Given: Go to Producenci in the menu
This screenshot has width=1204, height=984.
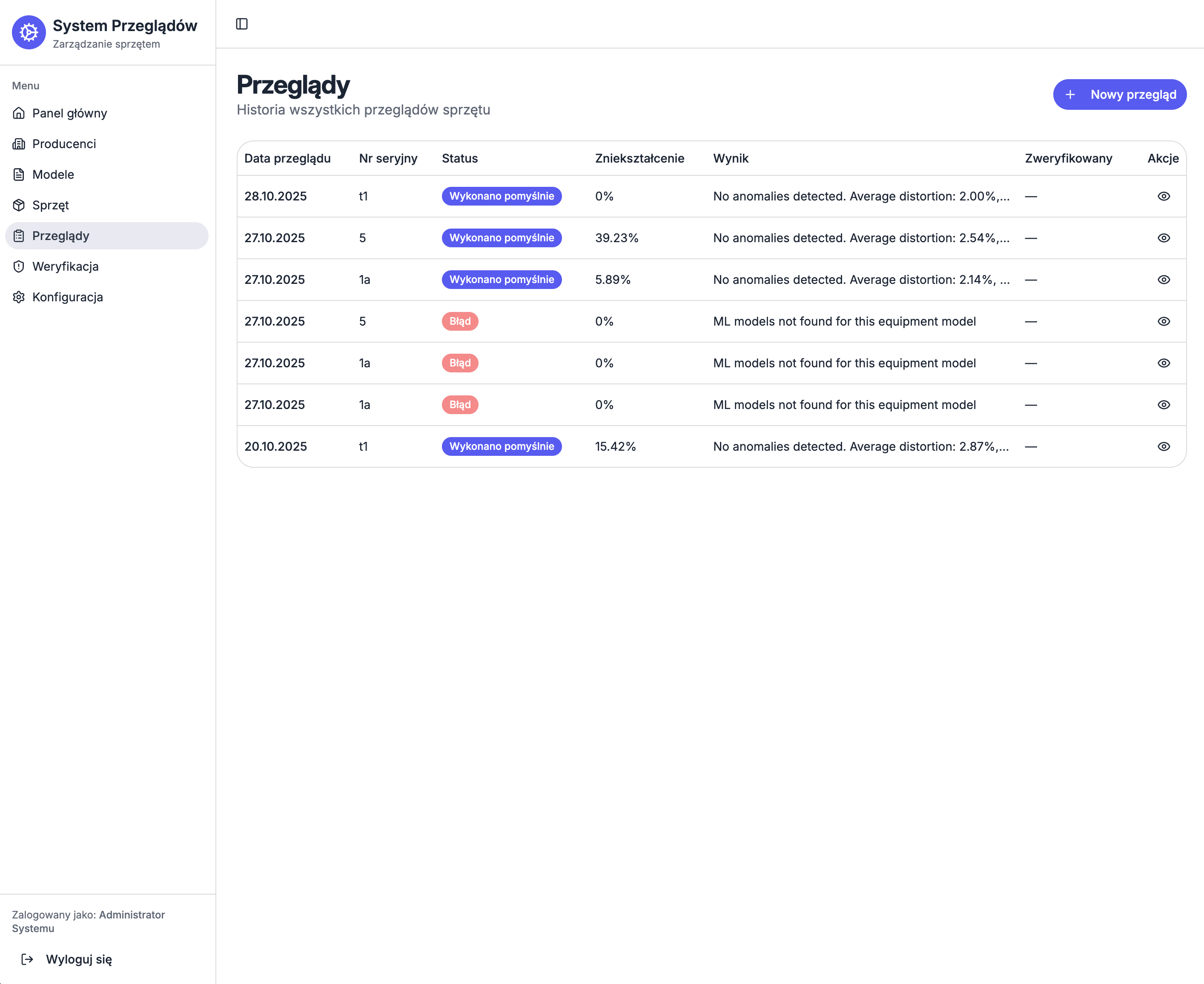Looking at the screenshot, I should [x=64, y=144].
